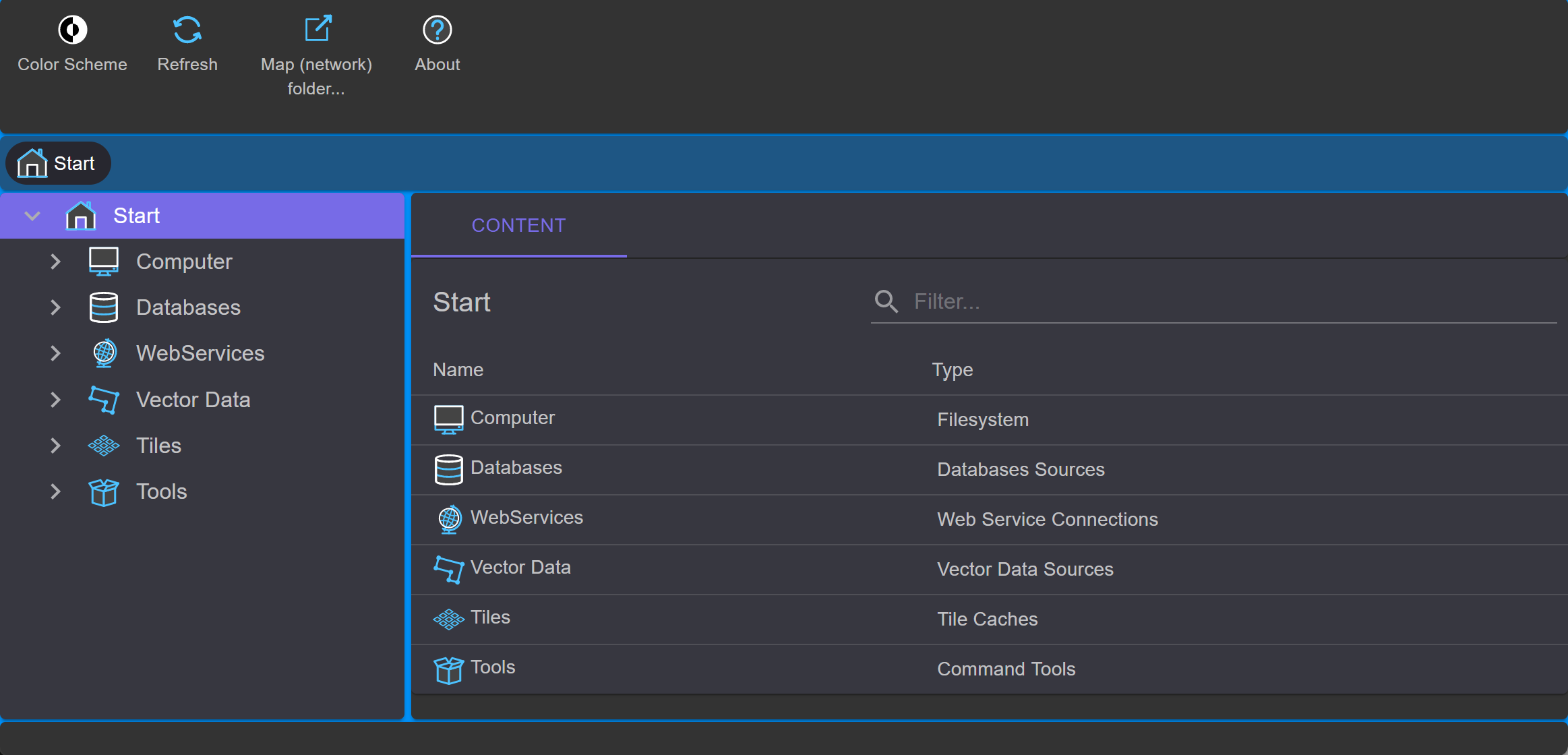Sort by the Name column header

pyautogui.click(x=458, y=370)
